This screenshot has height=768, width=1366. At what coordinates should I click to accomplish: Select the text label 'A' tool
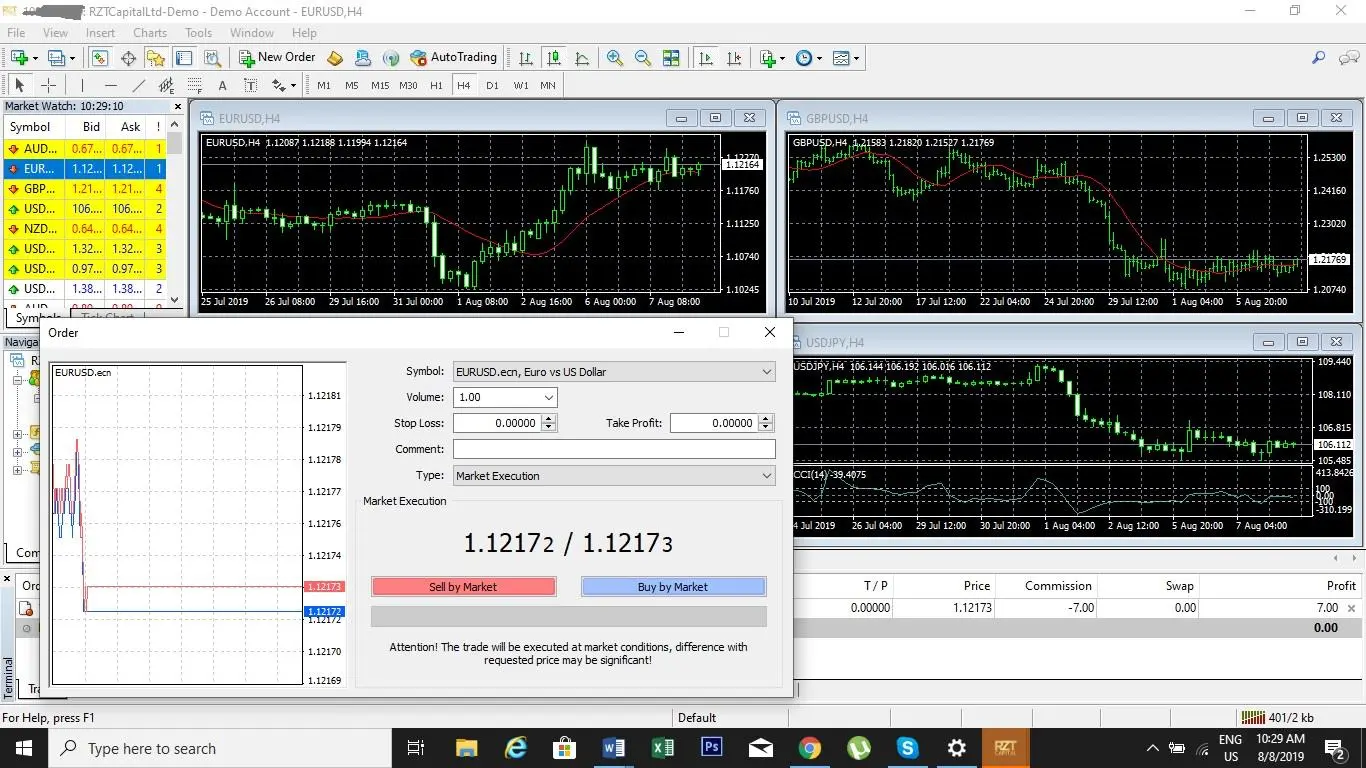222,85
